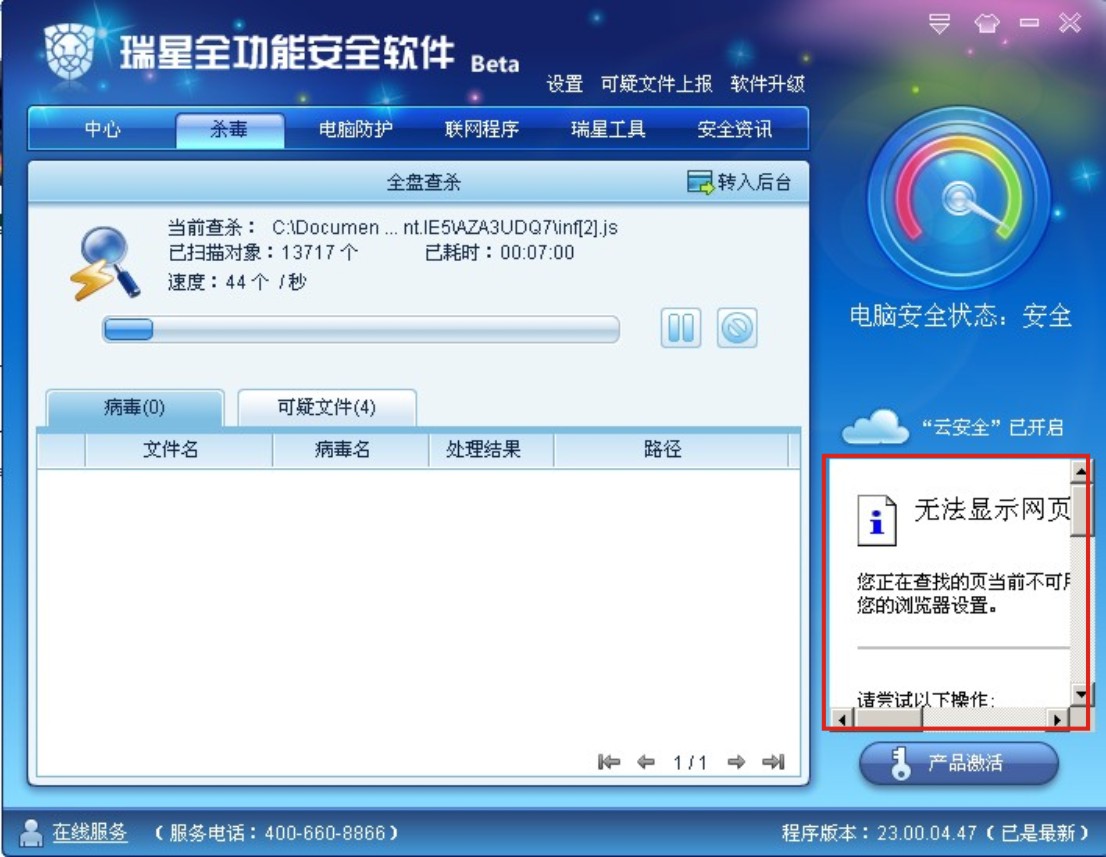The width and height of the screenshot is (1106, 857).
Task: Click 电脑安全状态：安全 status text
Action: coord(961,315)
